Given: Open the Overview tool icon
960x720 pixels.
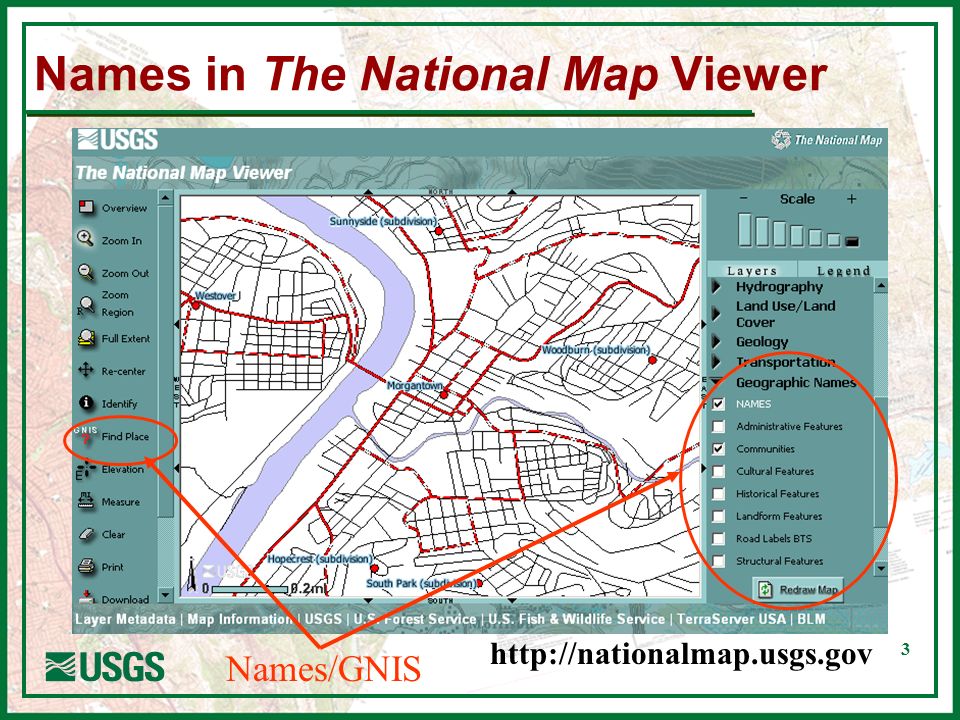Looking at the screenshot, I should [86, 207].
